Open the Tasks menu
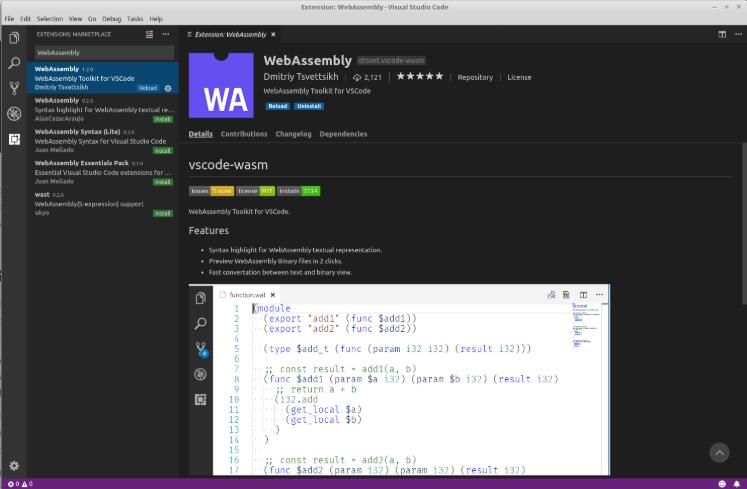This screenshot has height=489, width=747. pyautogui.click(x=135, y=19)
